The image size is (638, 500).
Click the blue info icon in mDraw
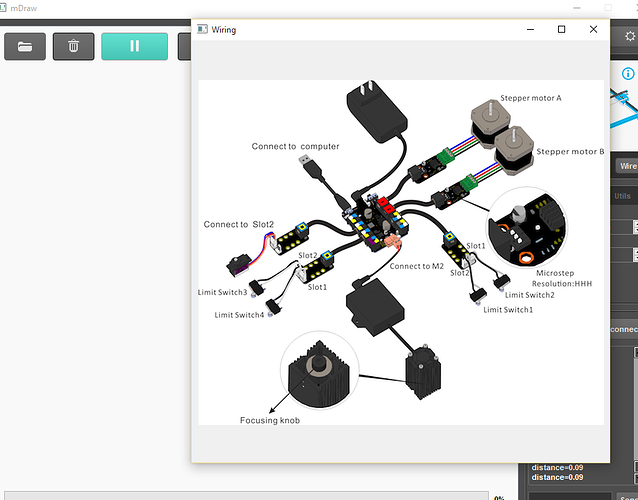(x=628, y=74)
